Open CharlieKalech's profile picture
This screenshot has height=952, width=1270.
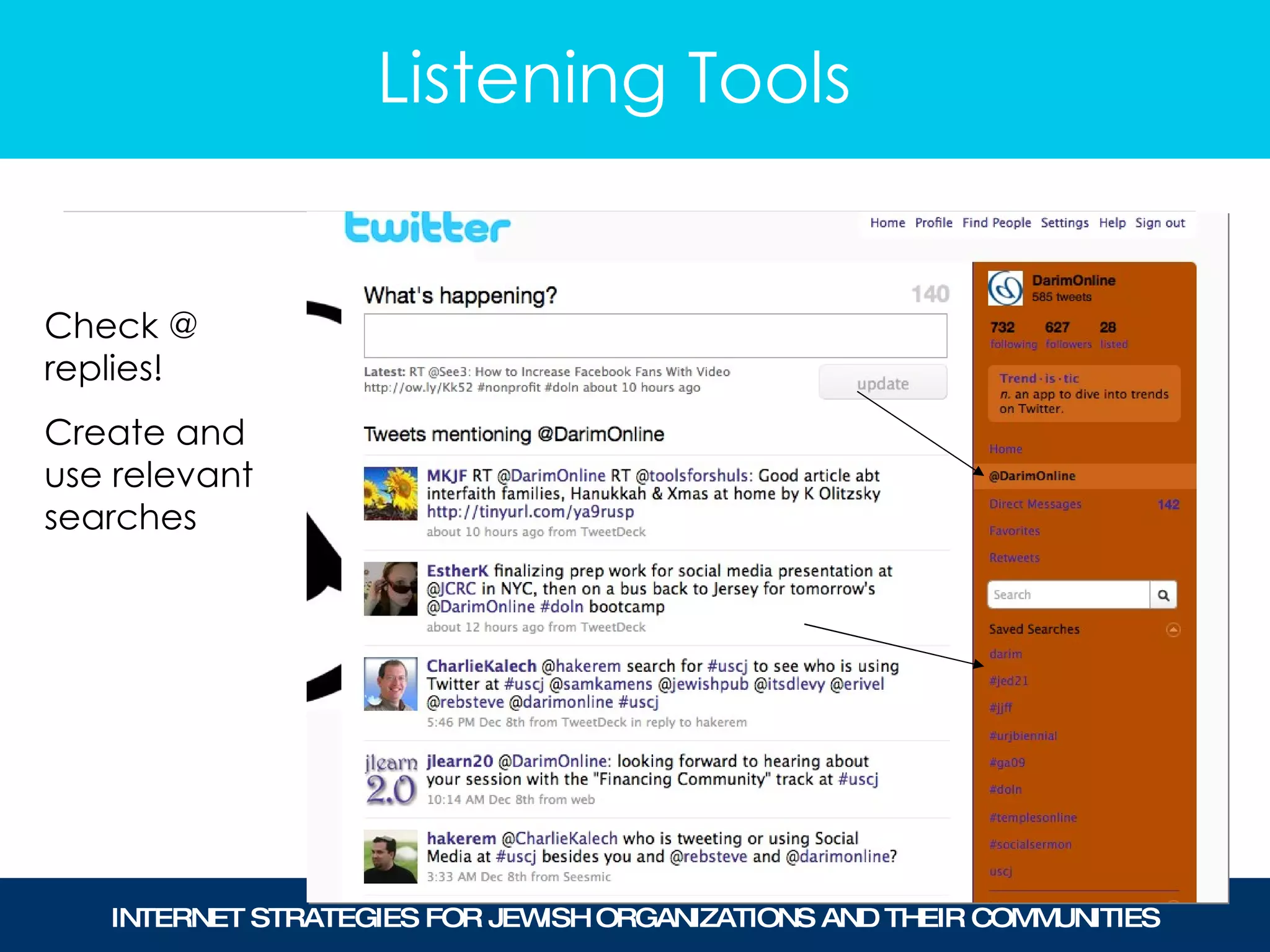pos(391,684)
